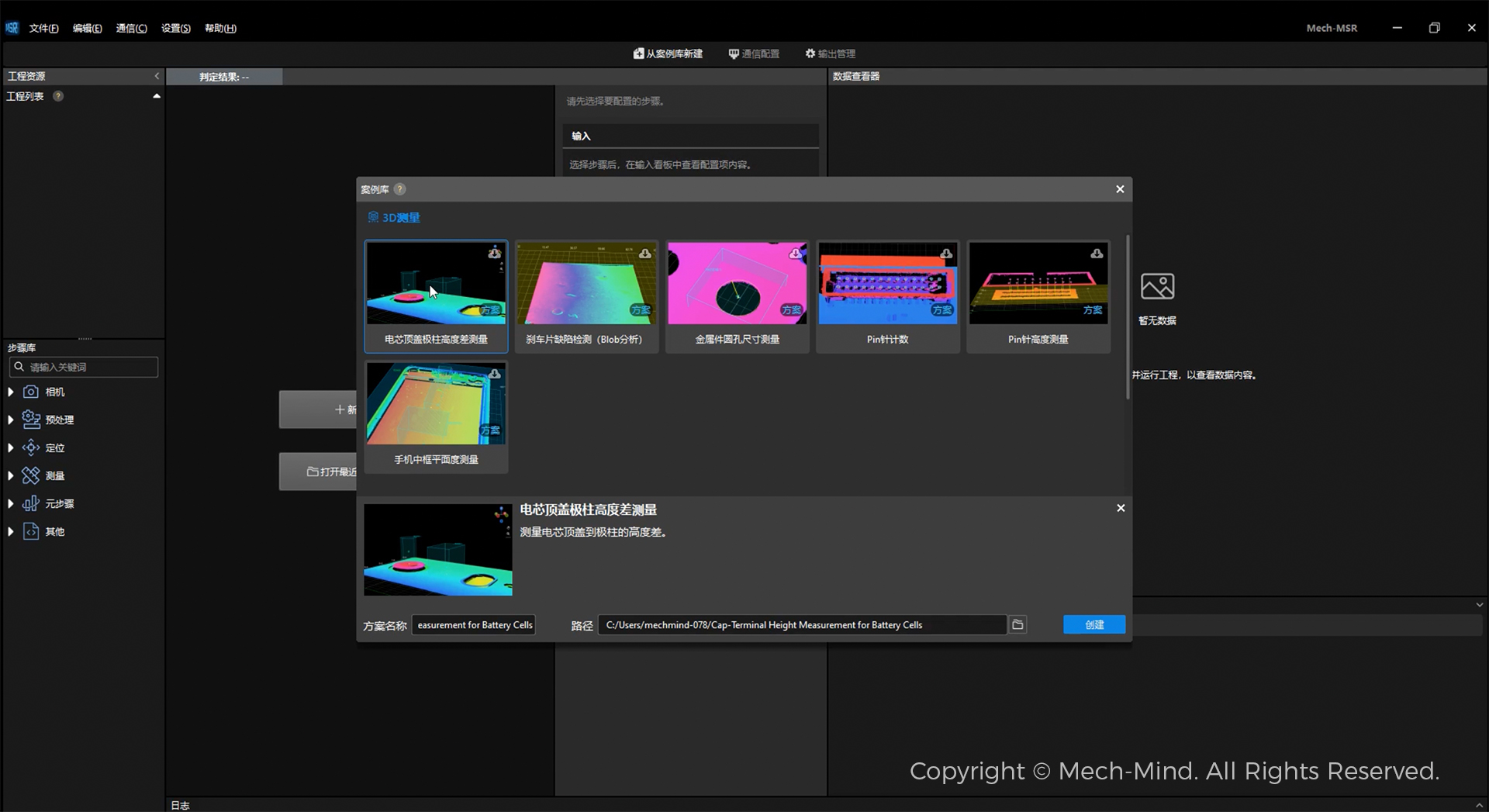The image size is (1489, 812).
Task: Select the 手机中框平面度测量 case thumbnail
Action: click(x=436, y=404)
